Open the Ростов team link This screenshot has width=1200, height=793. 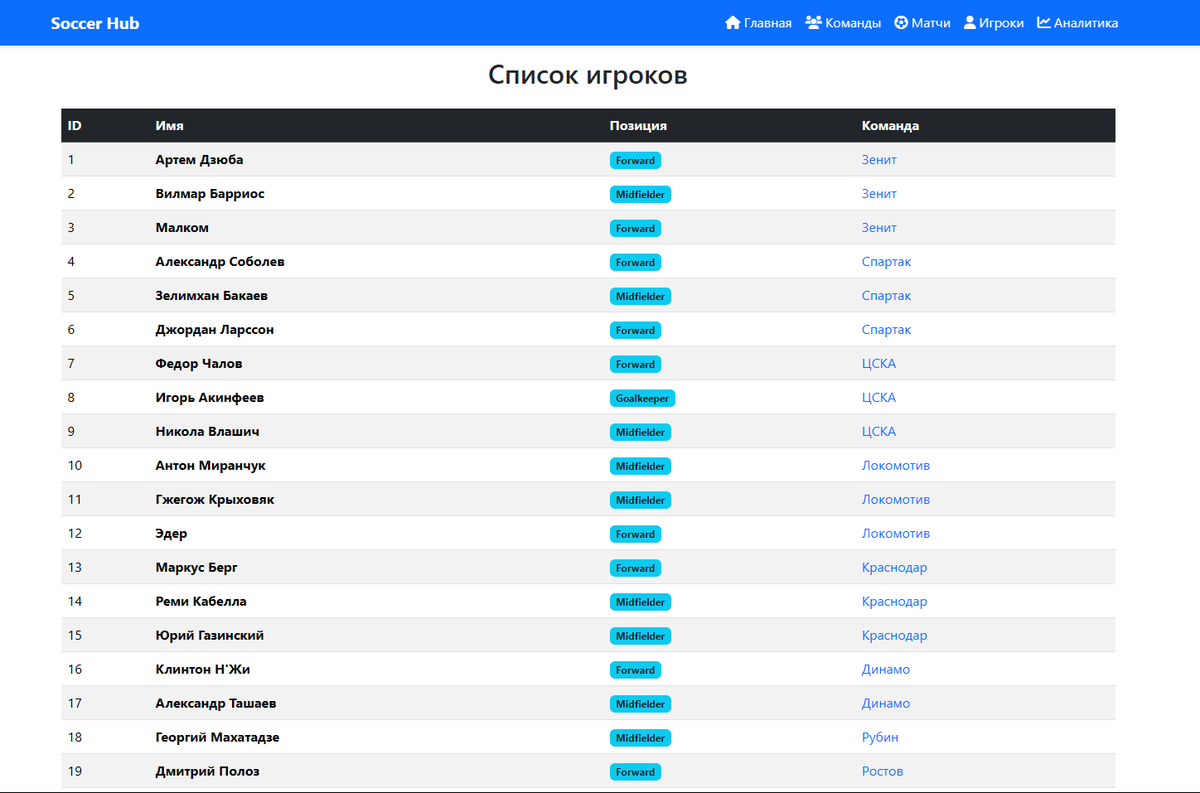(x=883, y=772)
